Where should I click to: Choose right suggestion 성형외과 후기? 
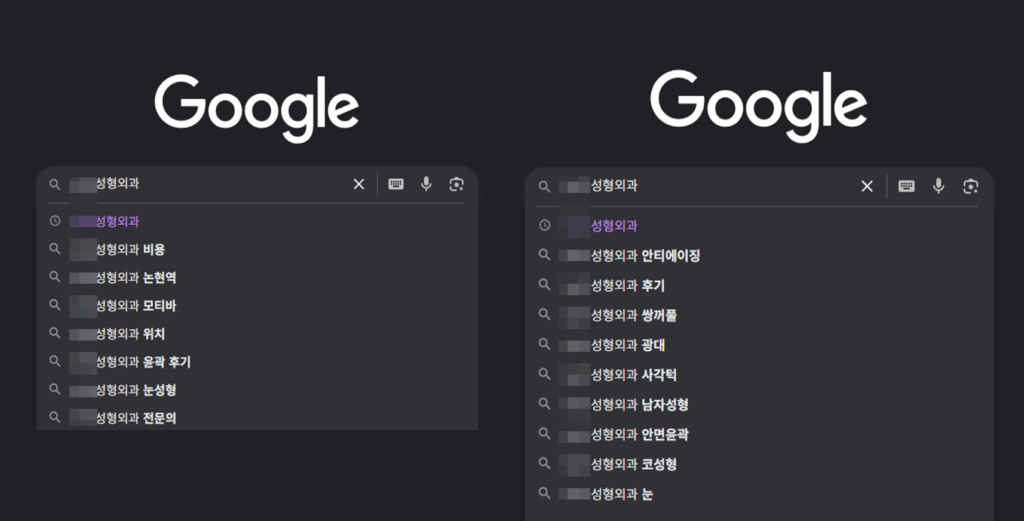tap(759, 285)
